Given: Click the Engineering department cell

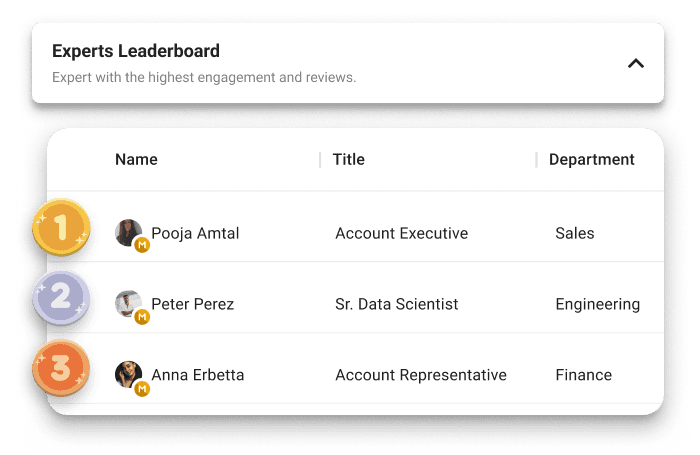Looking at the screenshot, I should 597,304.
